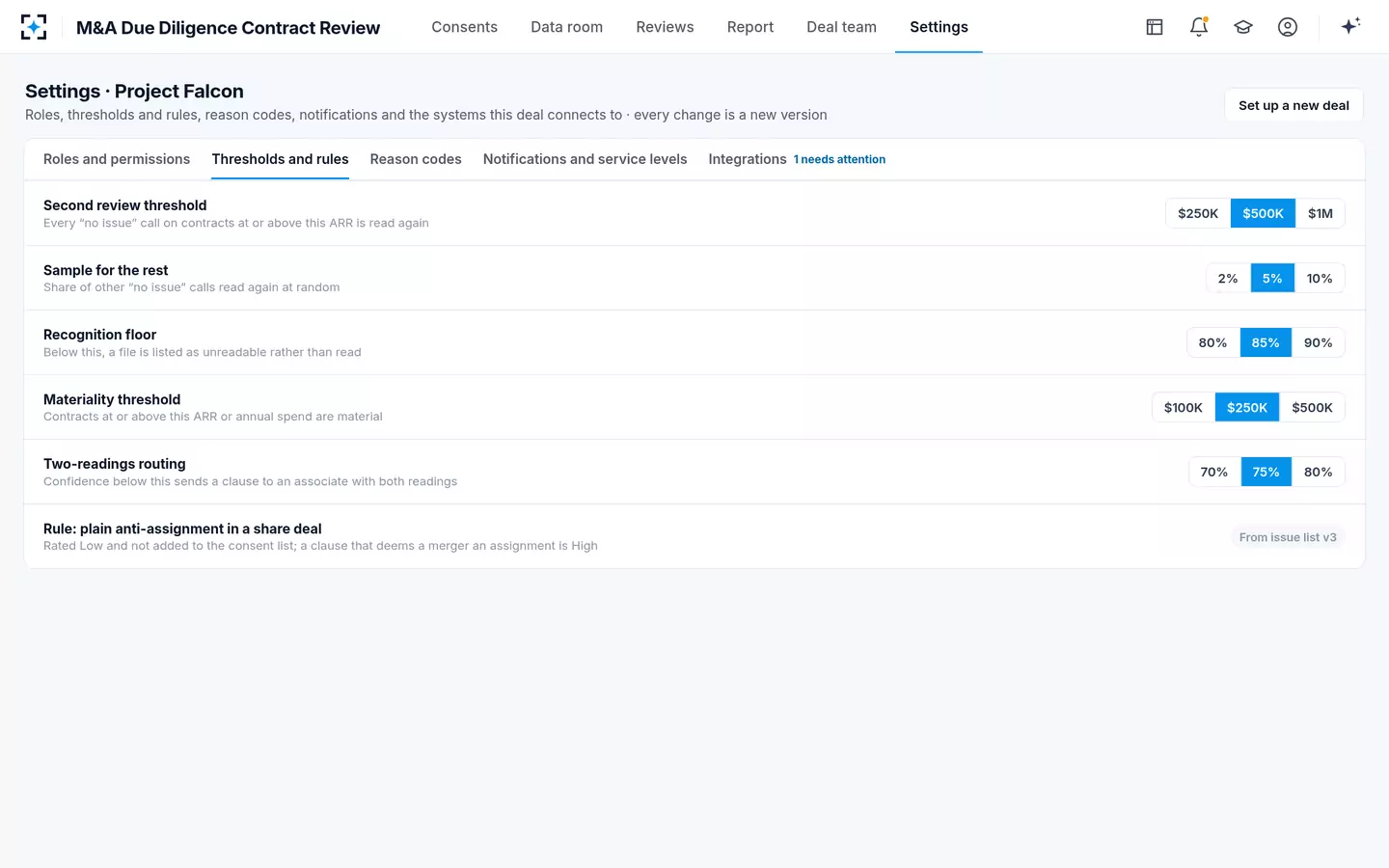Go to the Data room page

tap(567, 27)
